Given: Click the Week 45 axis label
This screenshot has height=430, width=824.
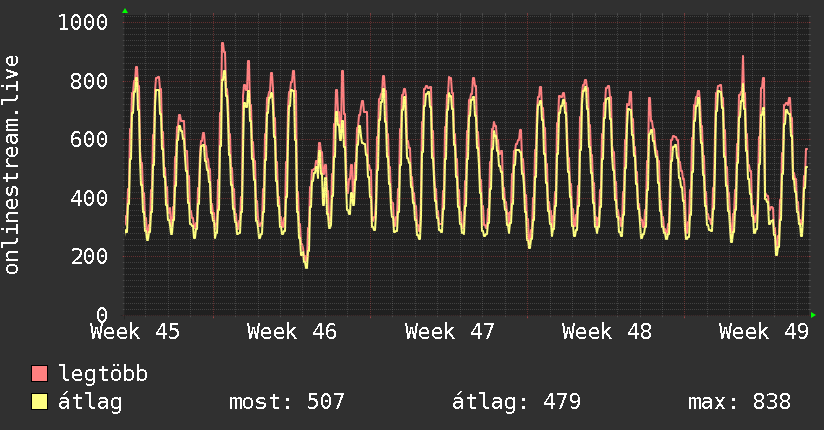Looking at the screenshot, I should click(x=135, y=332).
